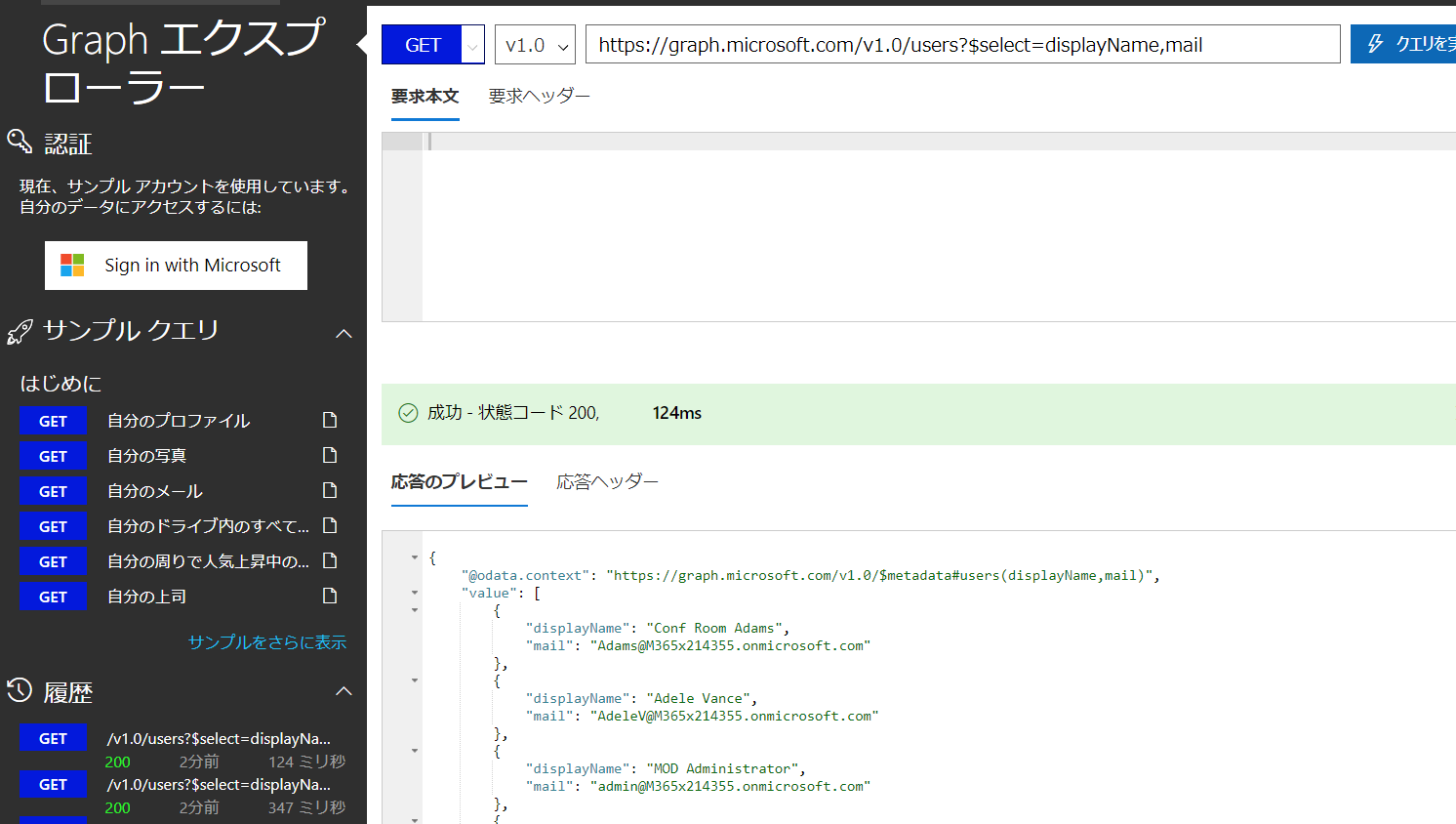Click the rocket icon next to サンプルクエリ
1456x824 pixels.
(20, 331)
